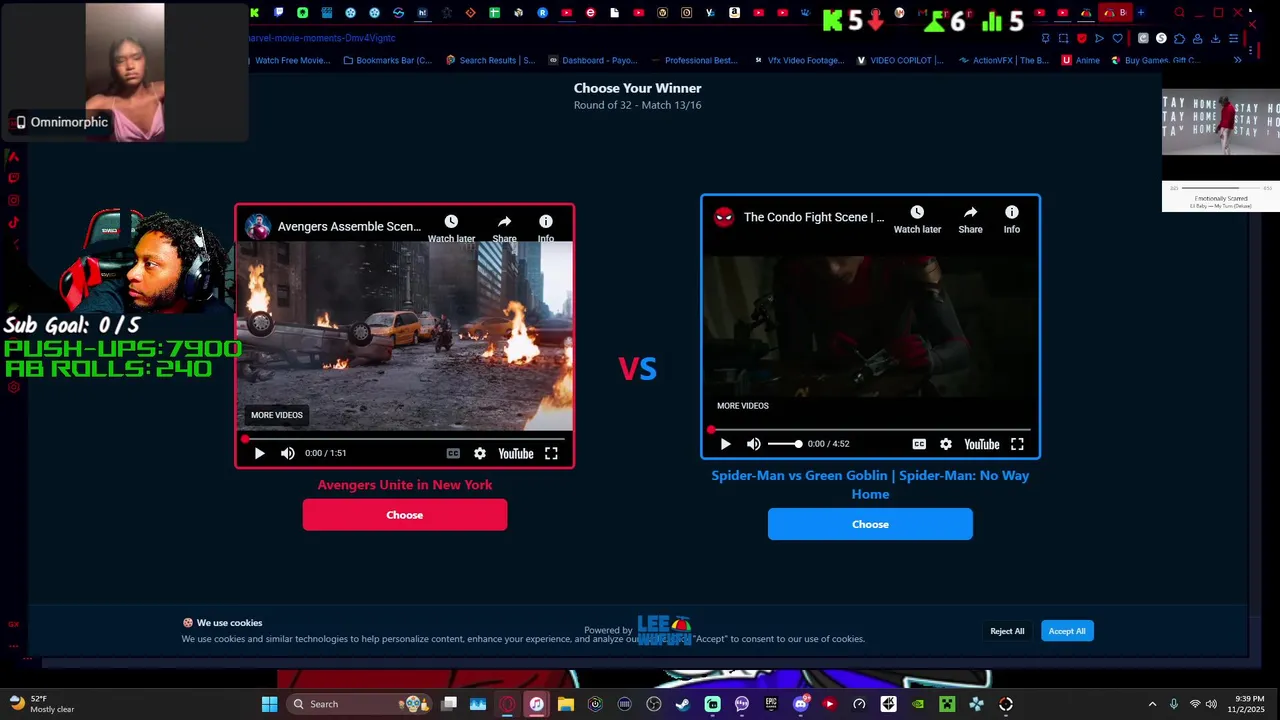1280x720 pixels.
Task: Open Instagram icon in browser sidebar
Action: [14, 200]
